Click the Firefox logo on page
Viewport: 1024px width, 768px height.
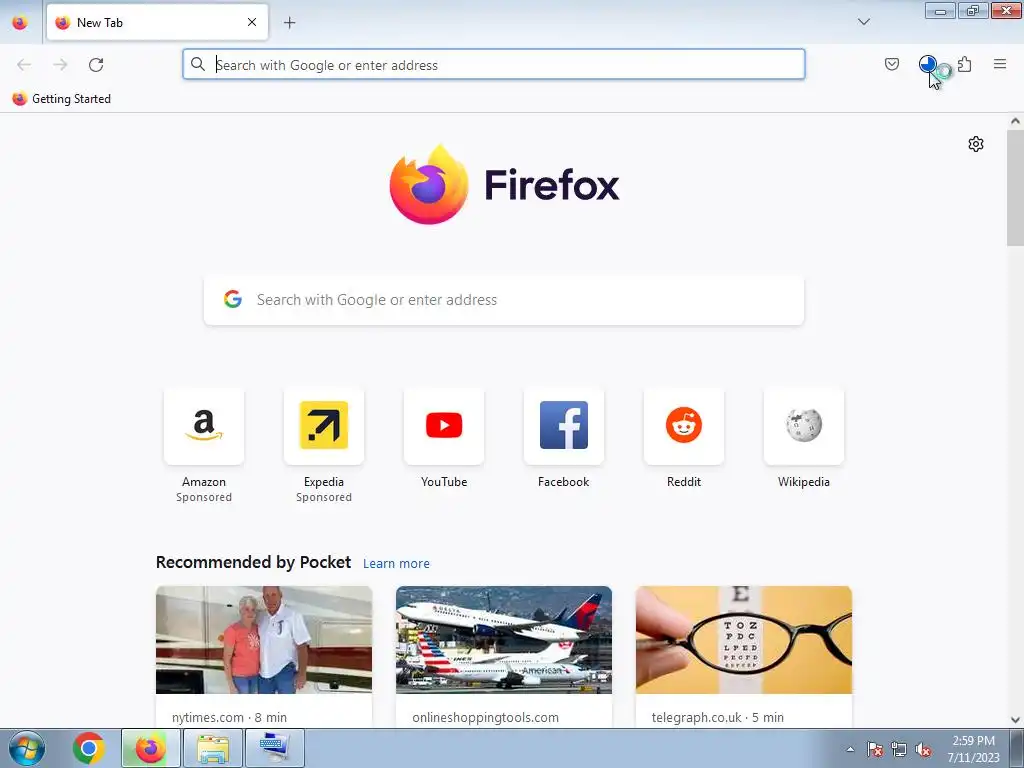[x=504, y=185]
